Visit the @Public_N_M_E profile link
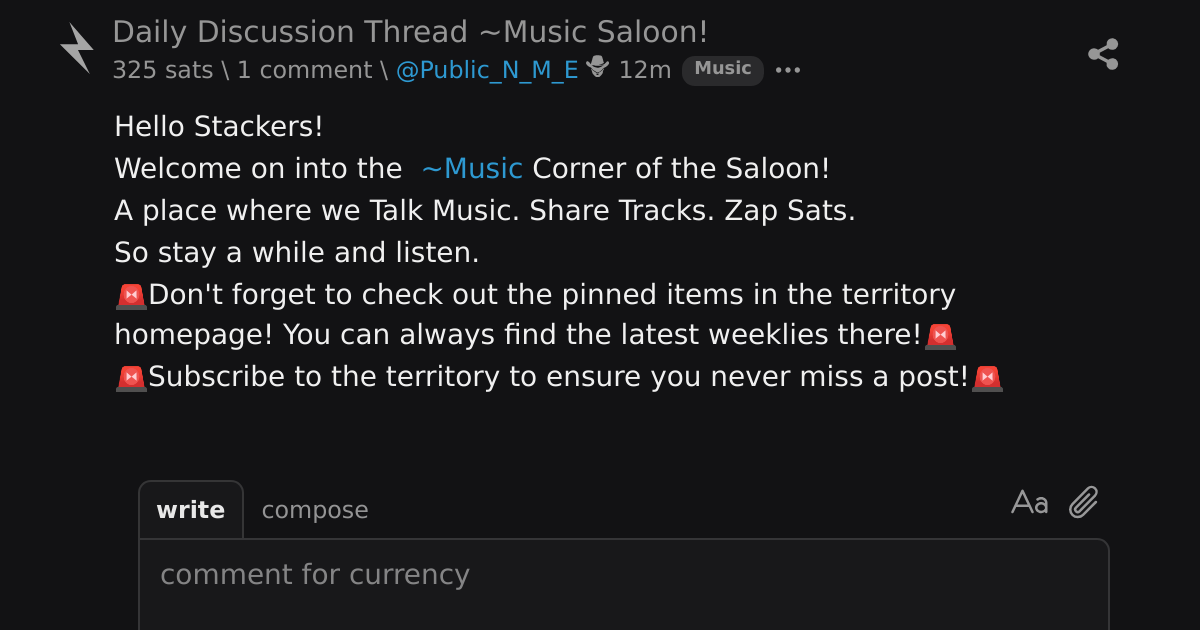Screen dimensions: 1200x630 tap(487, 70)
